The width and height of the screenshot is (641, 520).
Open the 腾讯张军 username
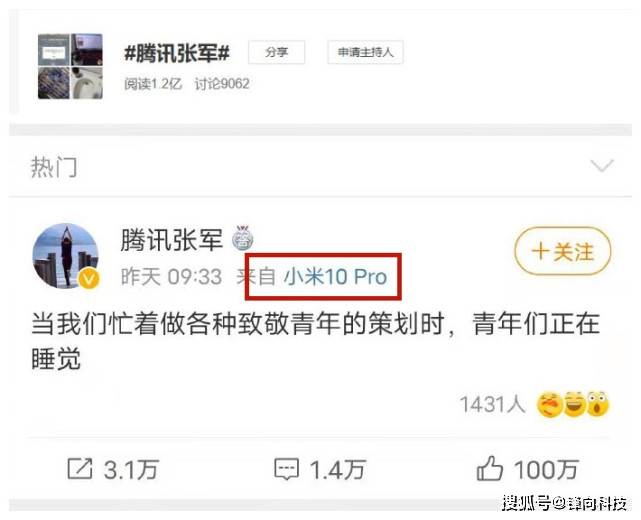coord(172,239)
